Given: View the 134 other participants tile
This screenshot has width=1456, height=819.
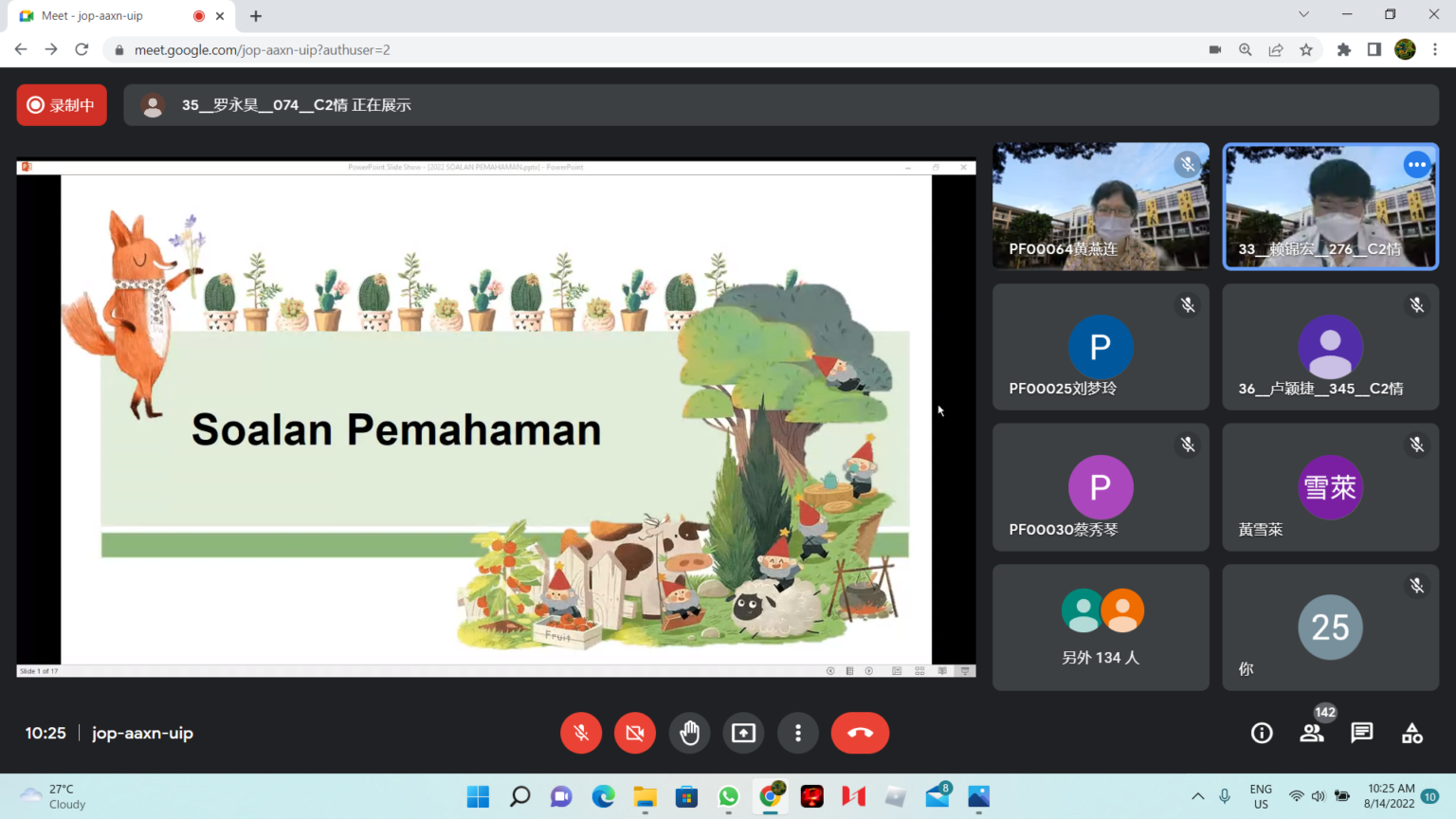Looking at the screenshot, I should (1101, 627).
